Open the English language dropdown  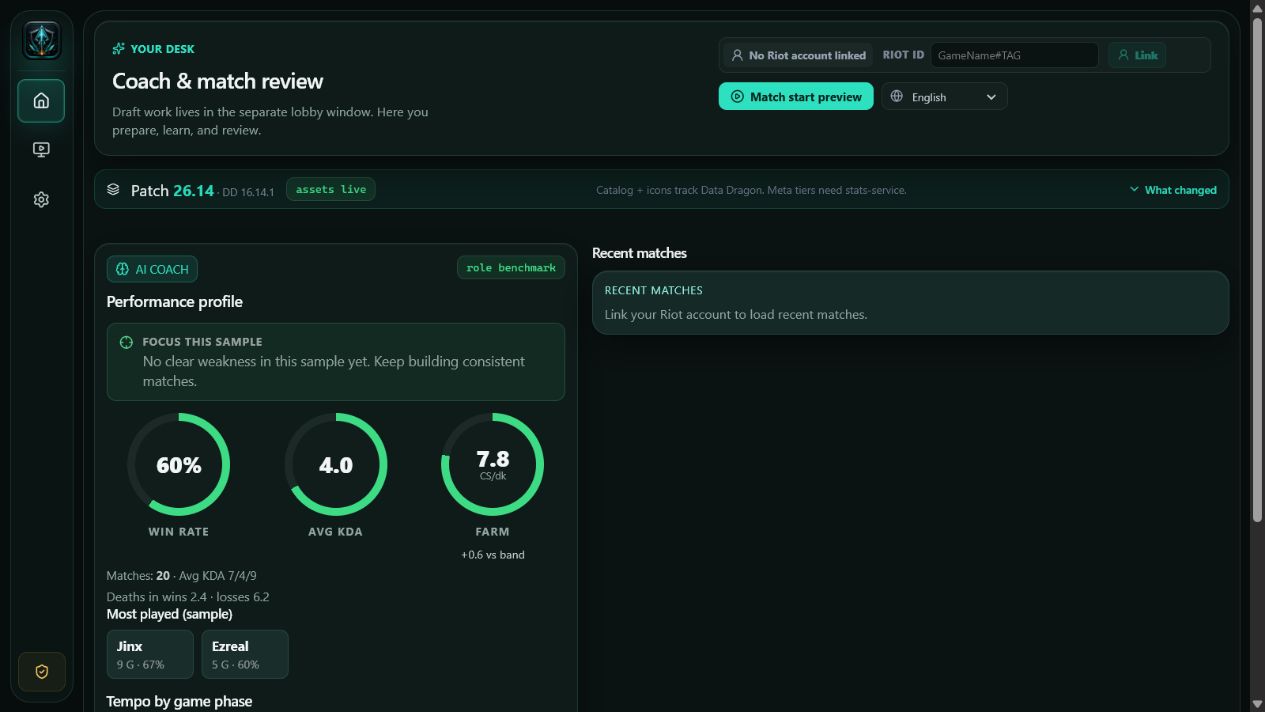944,97
